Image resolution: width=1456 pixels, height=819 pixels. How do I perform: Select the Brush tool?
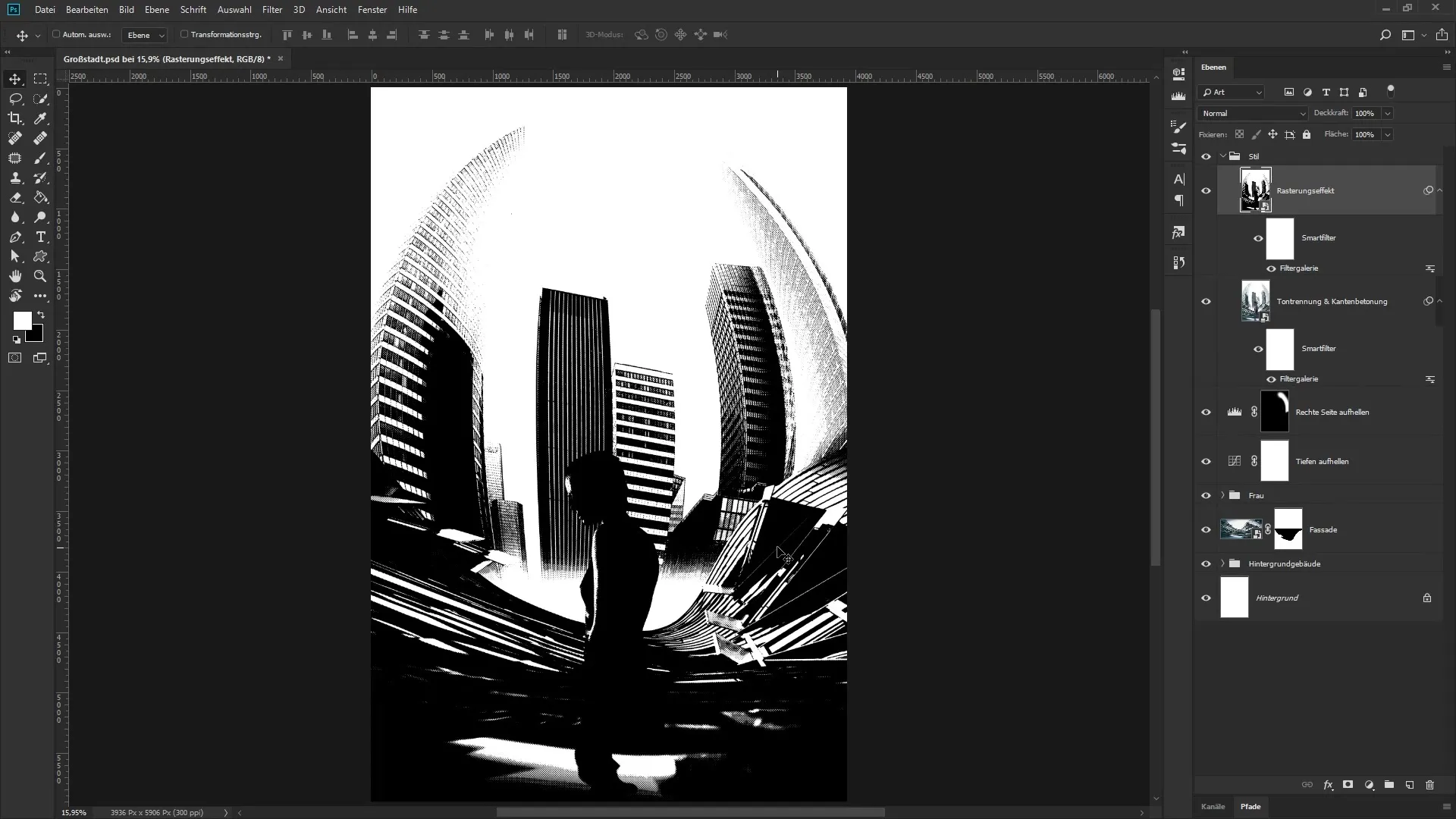(x=40, y=158)
